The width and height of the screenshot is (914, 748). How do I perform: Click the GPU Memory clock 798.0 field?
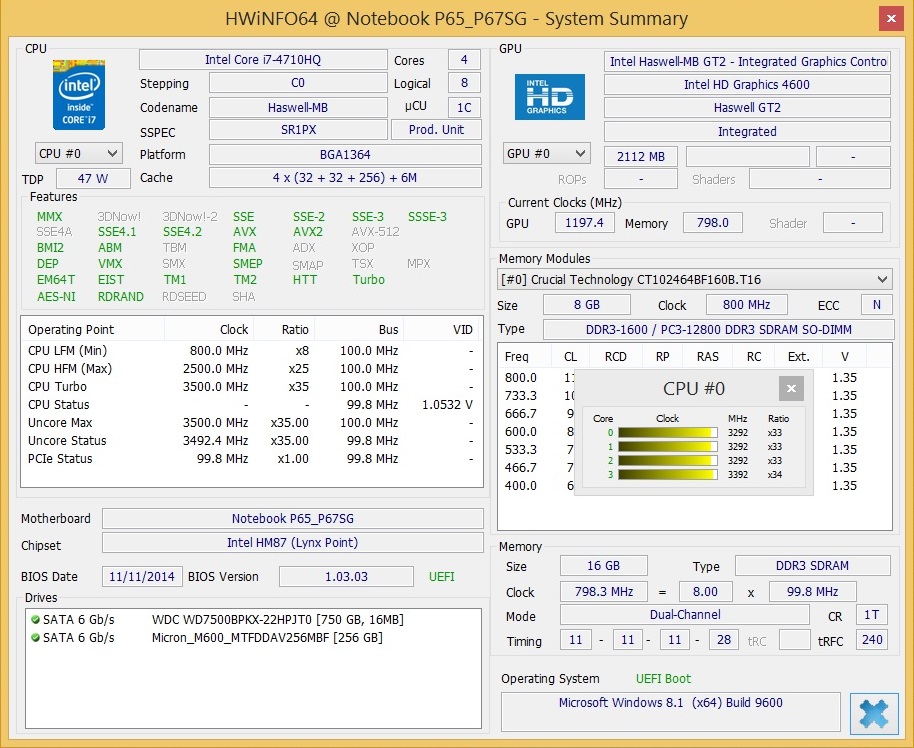click(712, 223)
